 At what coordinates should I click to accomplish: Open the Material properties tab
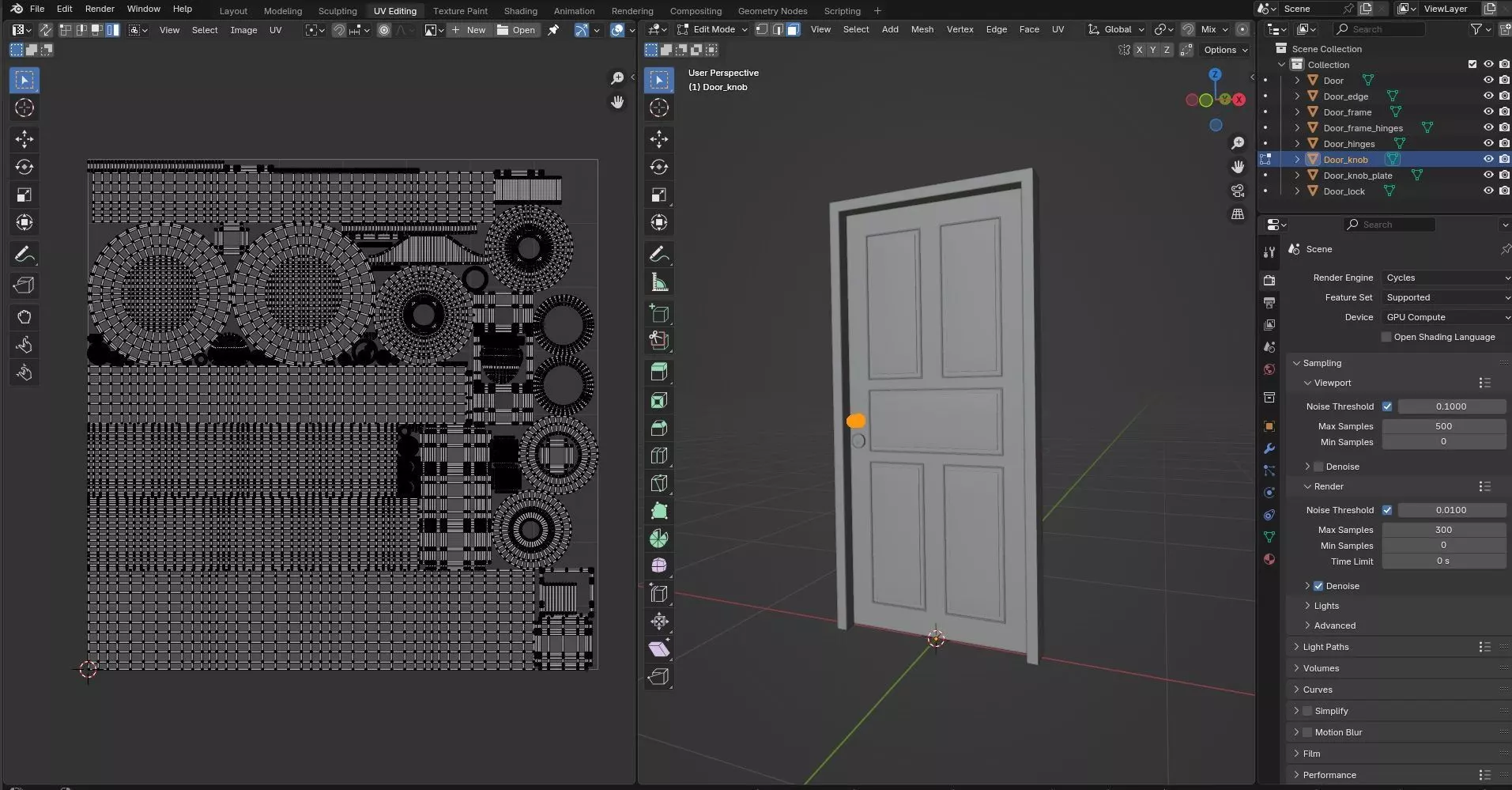(1269, 559)
